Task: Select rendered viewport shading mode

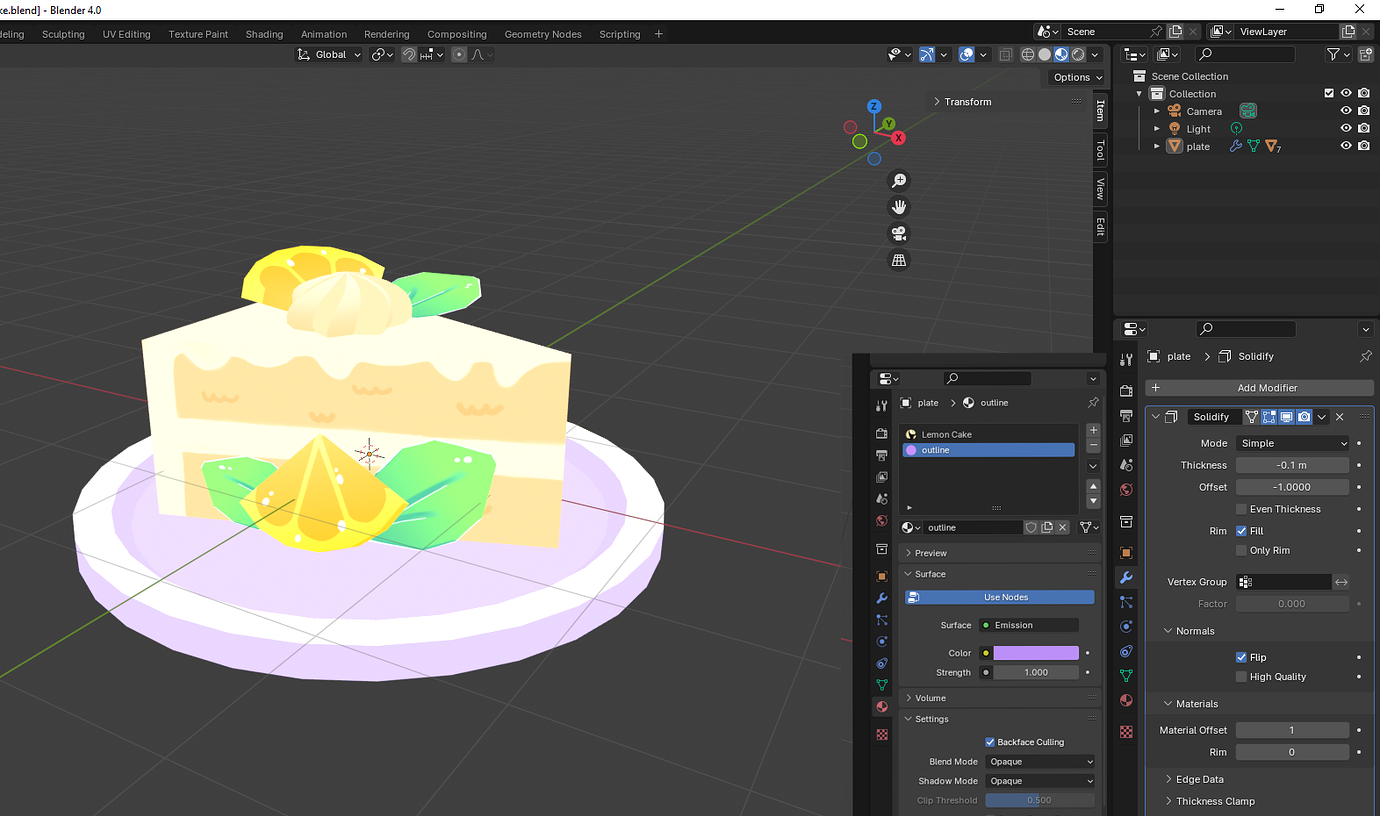Action: tap(1078, 55)
